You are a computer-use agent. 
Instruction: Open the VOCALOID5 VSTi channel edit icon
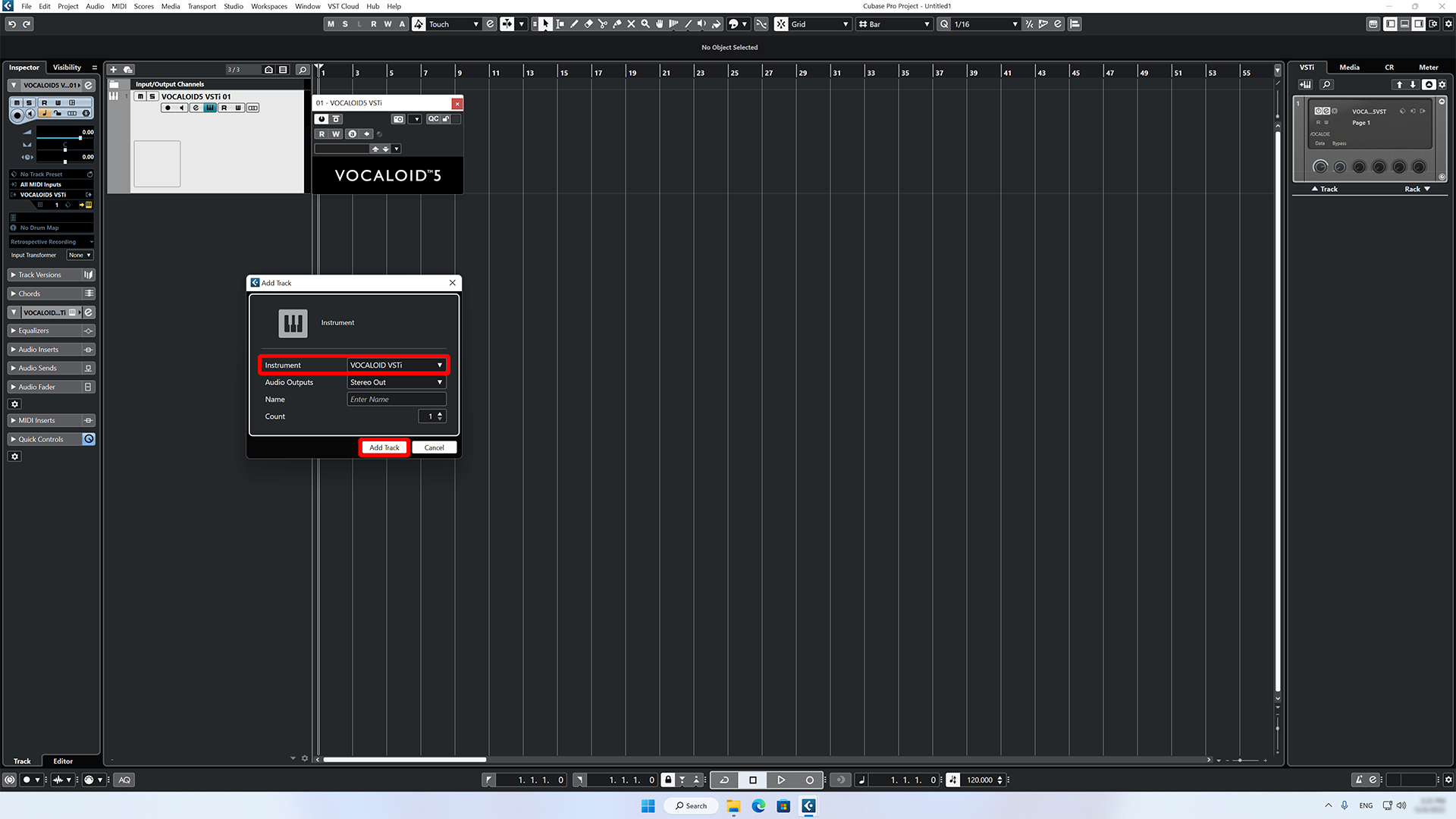196,108
